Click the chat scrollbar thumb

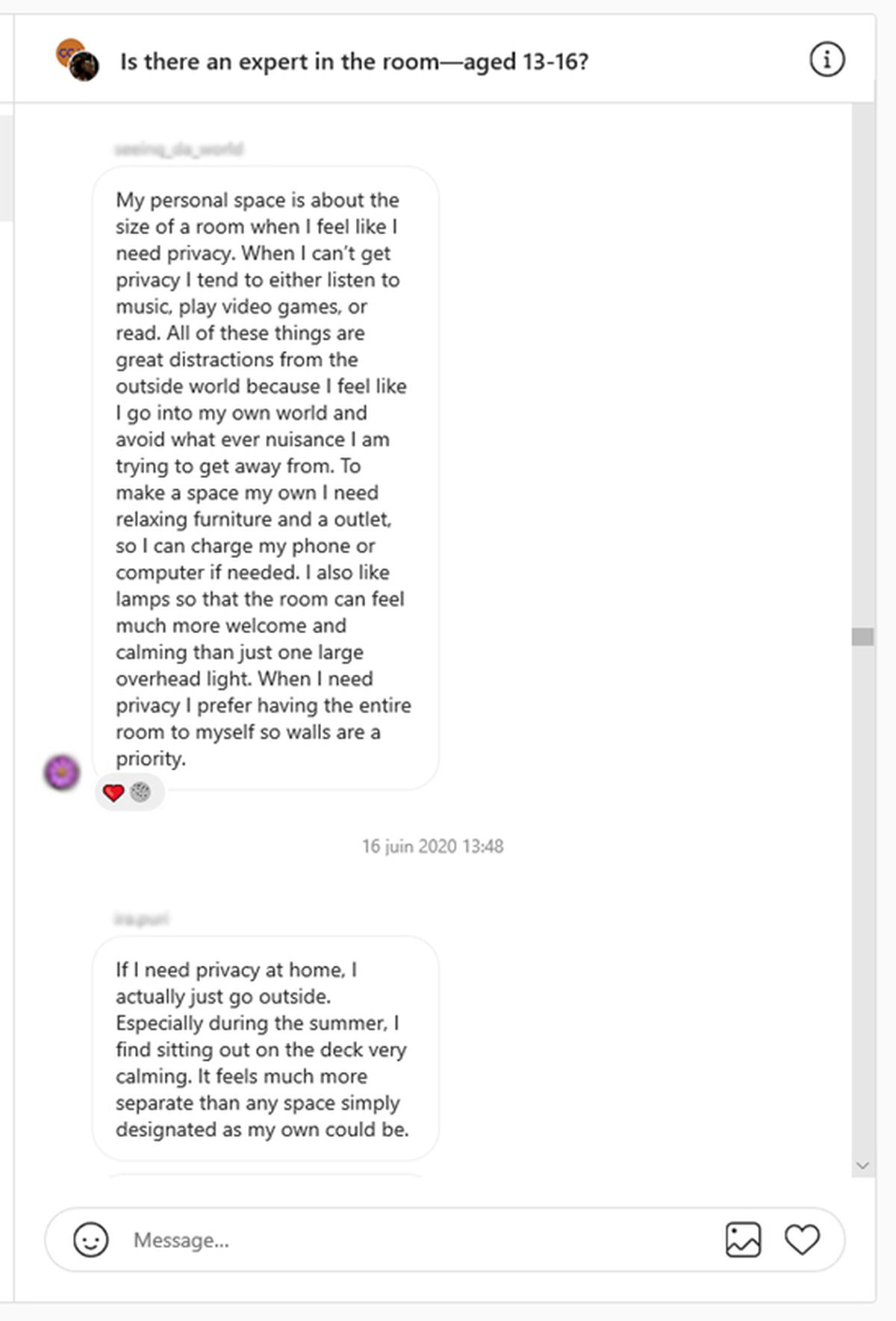point(863,636)
